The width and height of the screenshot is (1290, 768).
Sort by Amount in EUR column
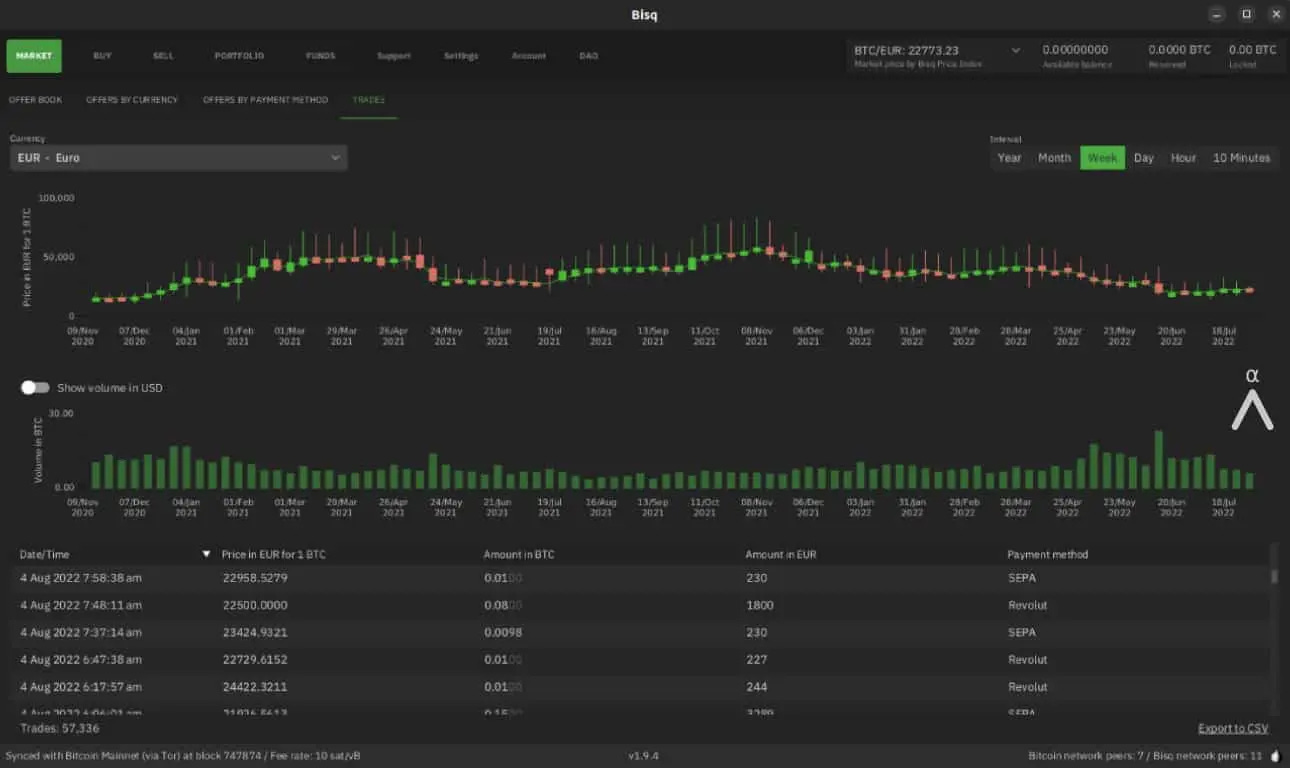click(x=779, y=554)
